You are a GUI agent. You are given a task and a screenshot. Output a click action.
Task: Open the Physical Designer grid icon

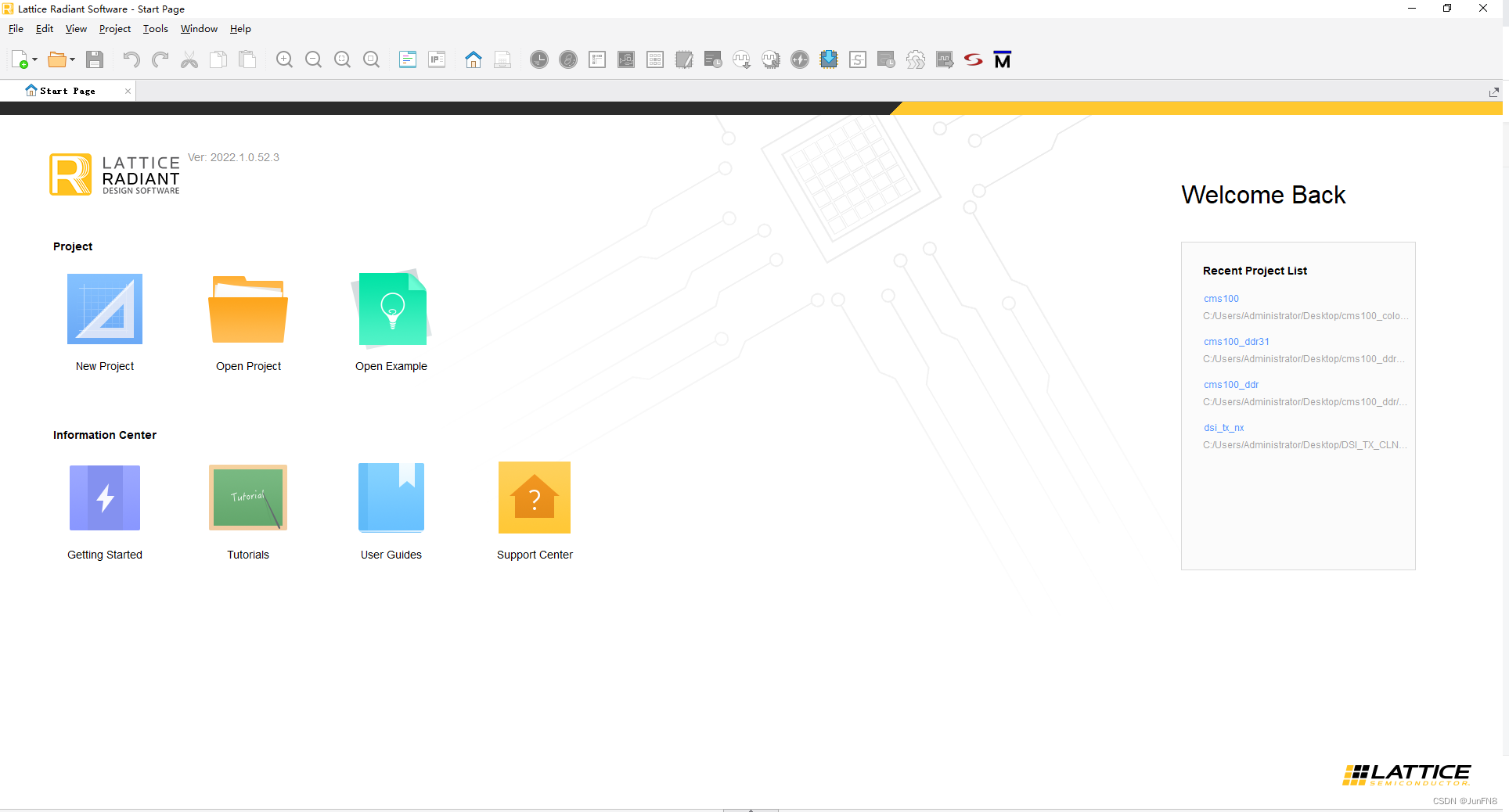click(x=655, y=59)
